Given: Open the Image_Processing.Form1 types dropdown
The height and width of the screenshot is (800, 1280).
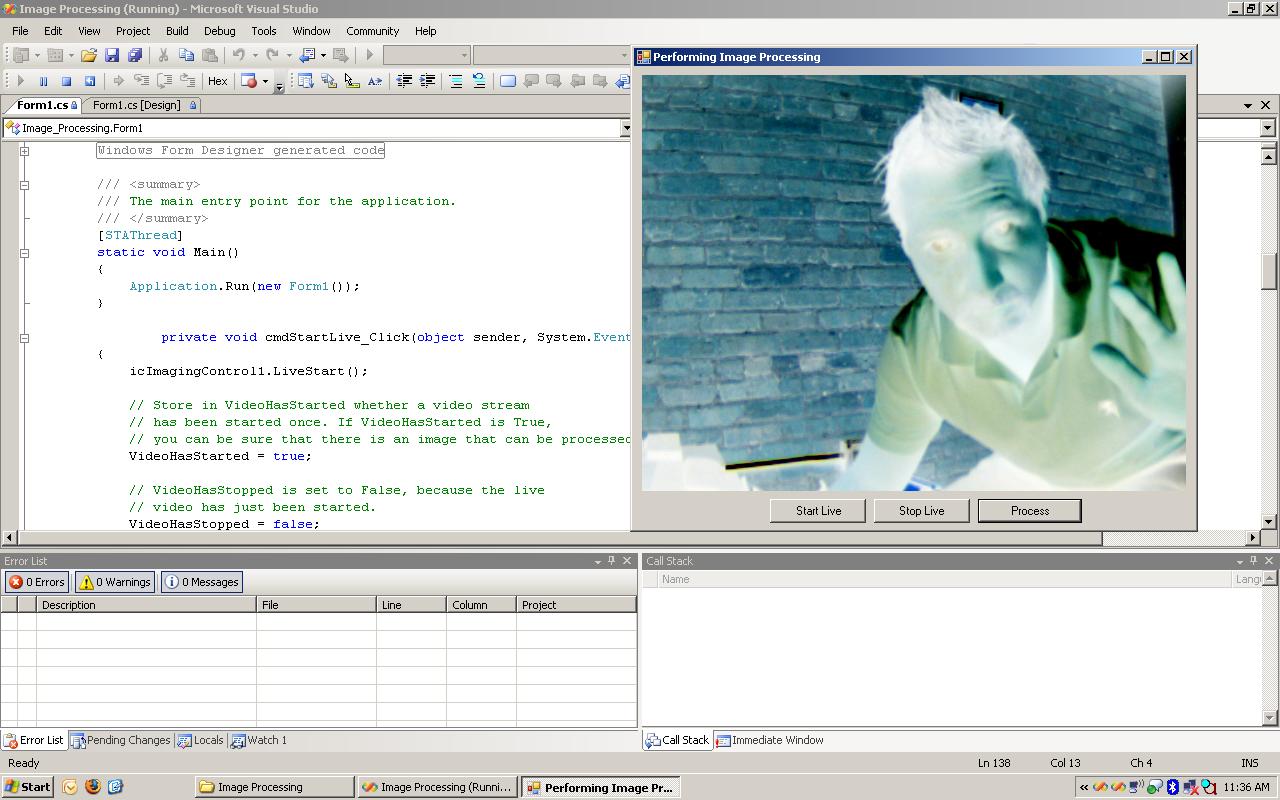Looking at the screenshot, I should tap(626, 128).
